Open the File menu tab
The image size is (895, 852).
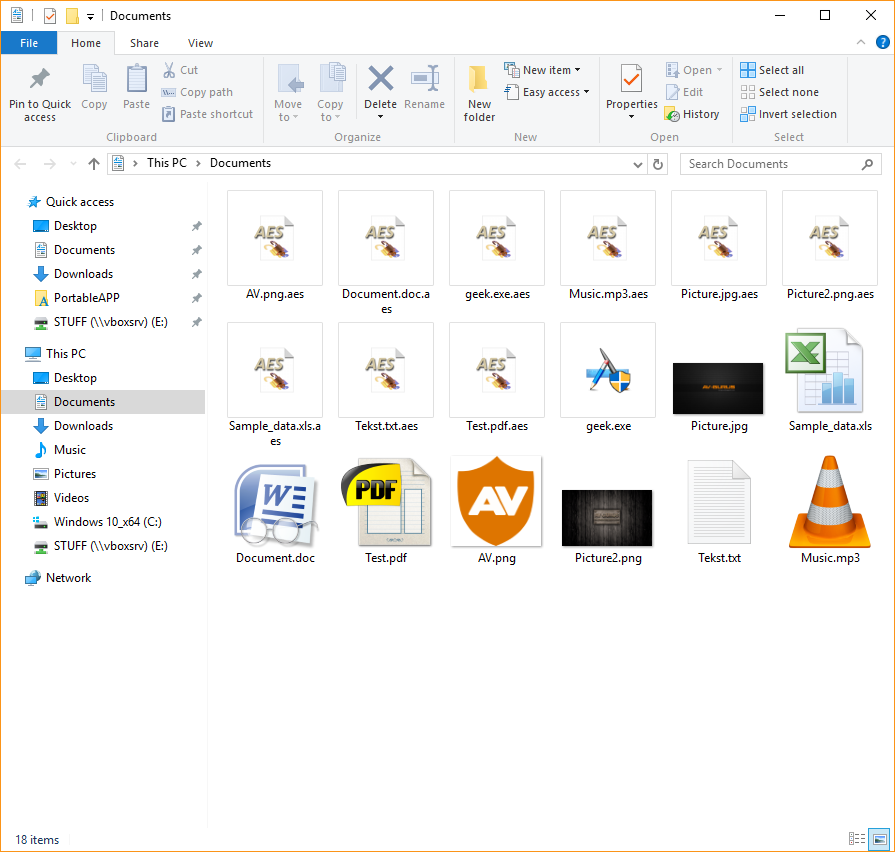tap(29, 43)
